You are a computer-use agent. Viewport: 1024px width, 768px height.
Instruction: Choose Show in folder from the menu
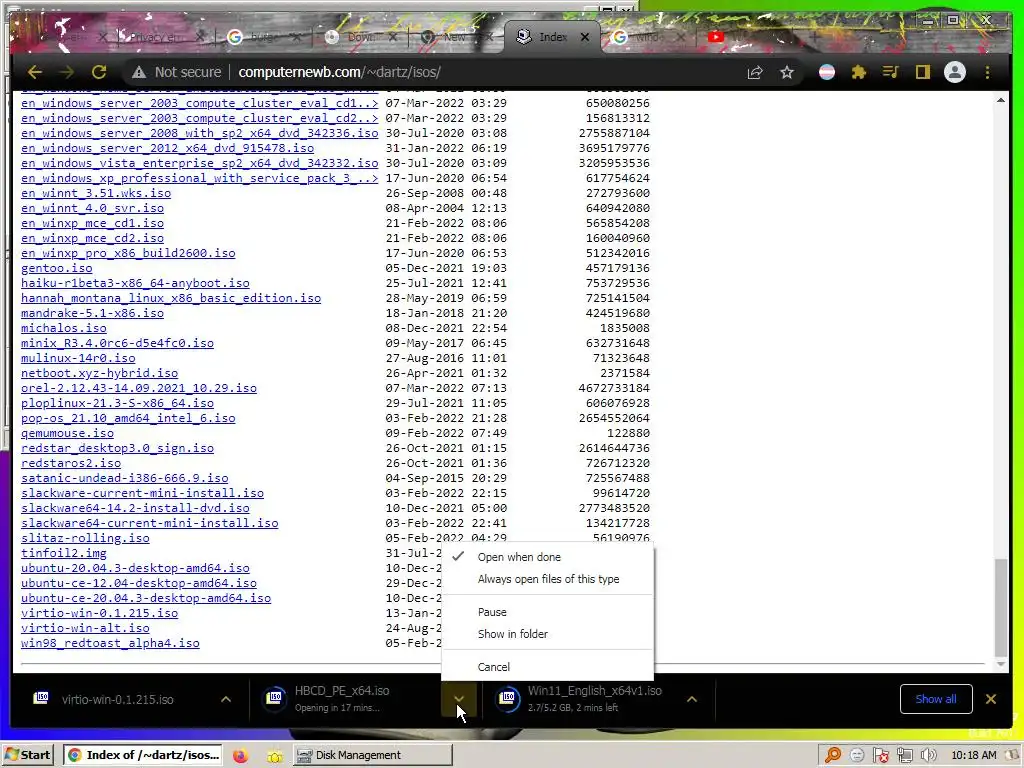[548, 634]
